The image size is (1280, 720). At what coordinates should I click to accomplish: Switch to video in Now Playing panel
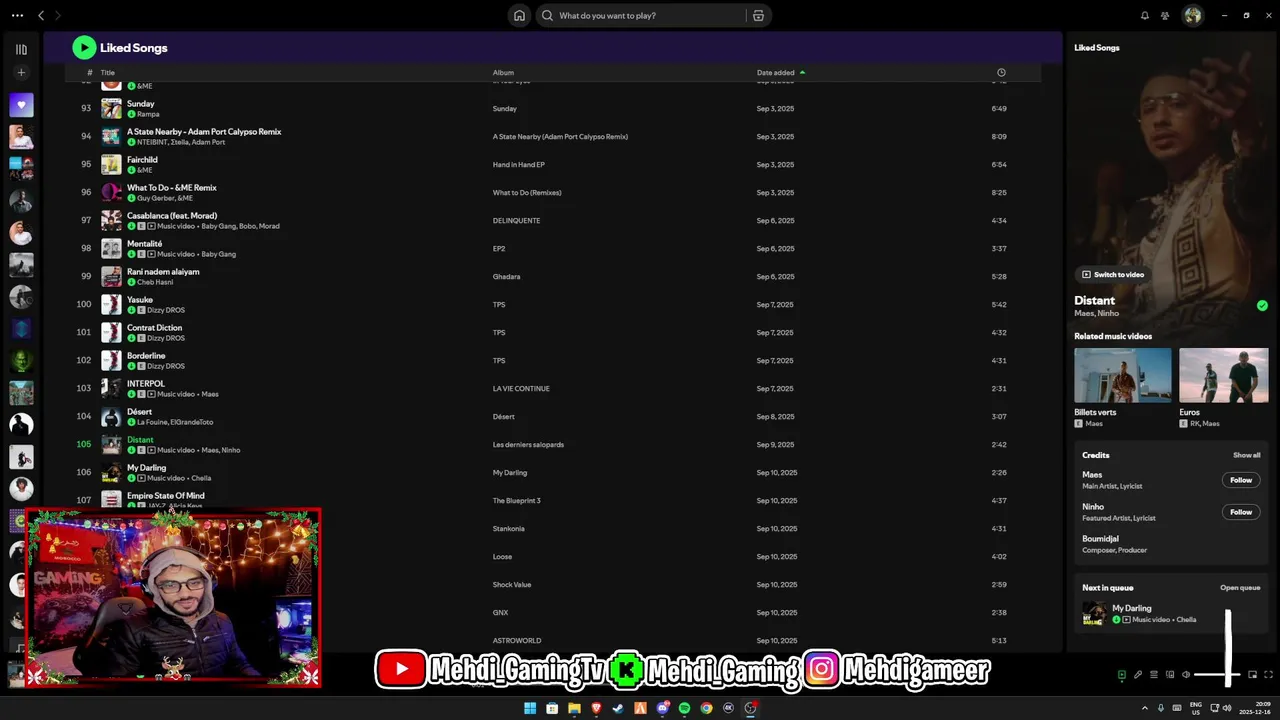coord(1112,274)
